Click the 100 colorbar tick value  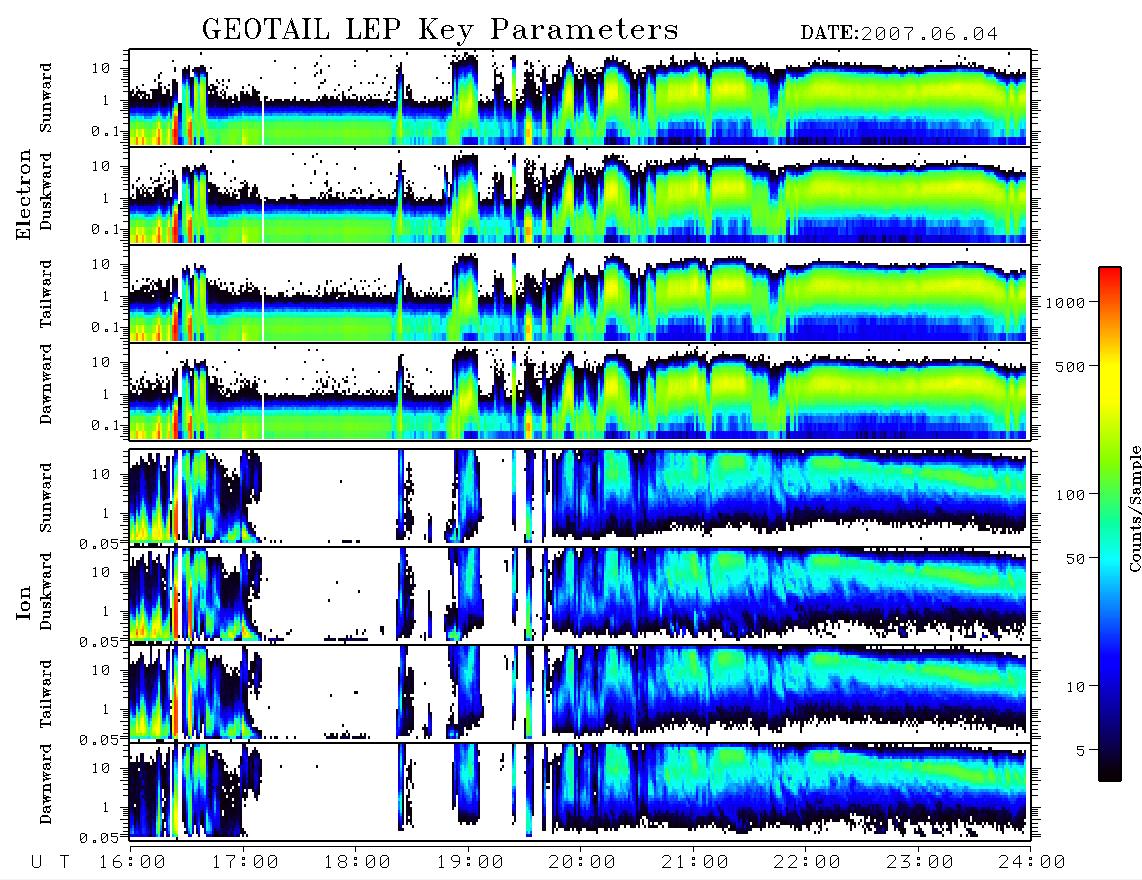point(1071,495)
